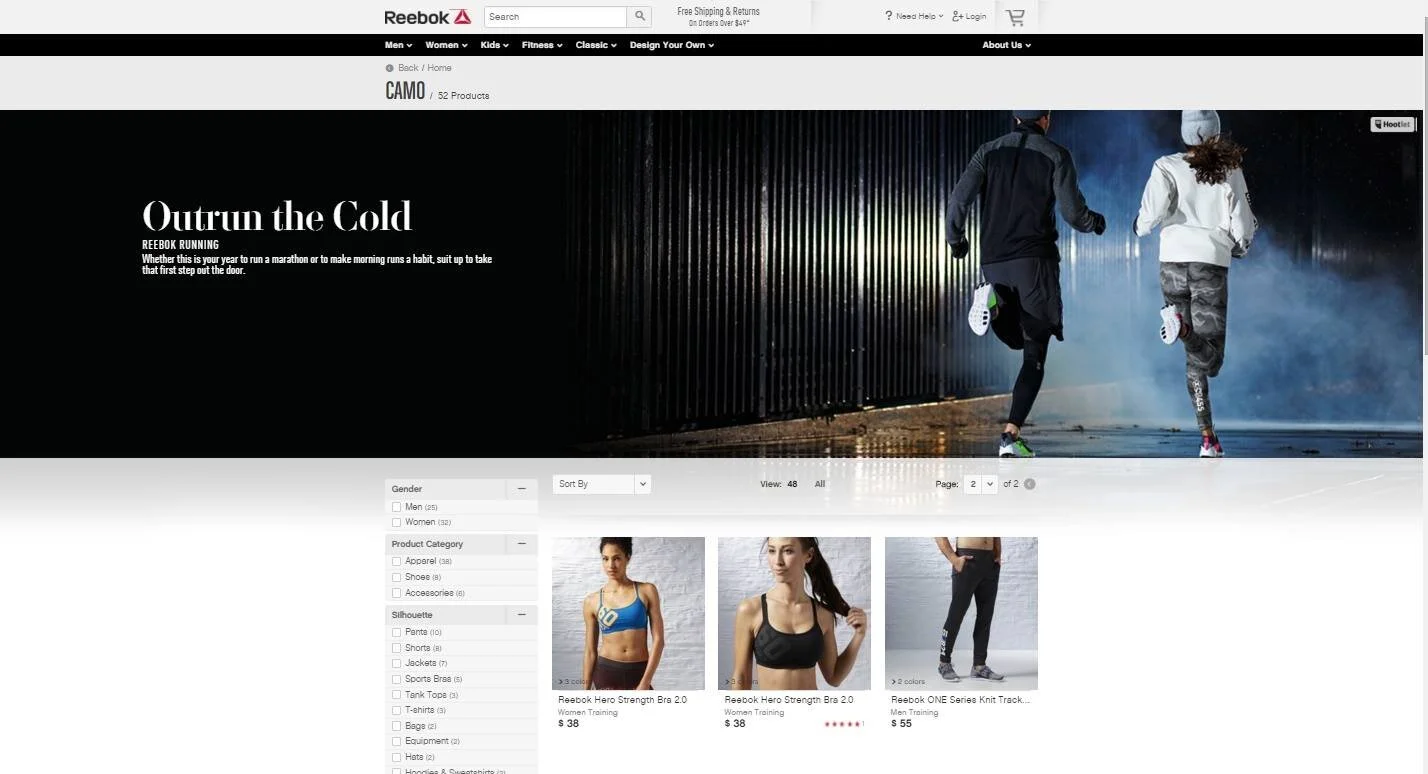Check the Sports Bras silhouette filter
Image resolution: width=1428 pixels, height=774 pixels.
[397, 679]
